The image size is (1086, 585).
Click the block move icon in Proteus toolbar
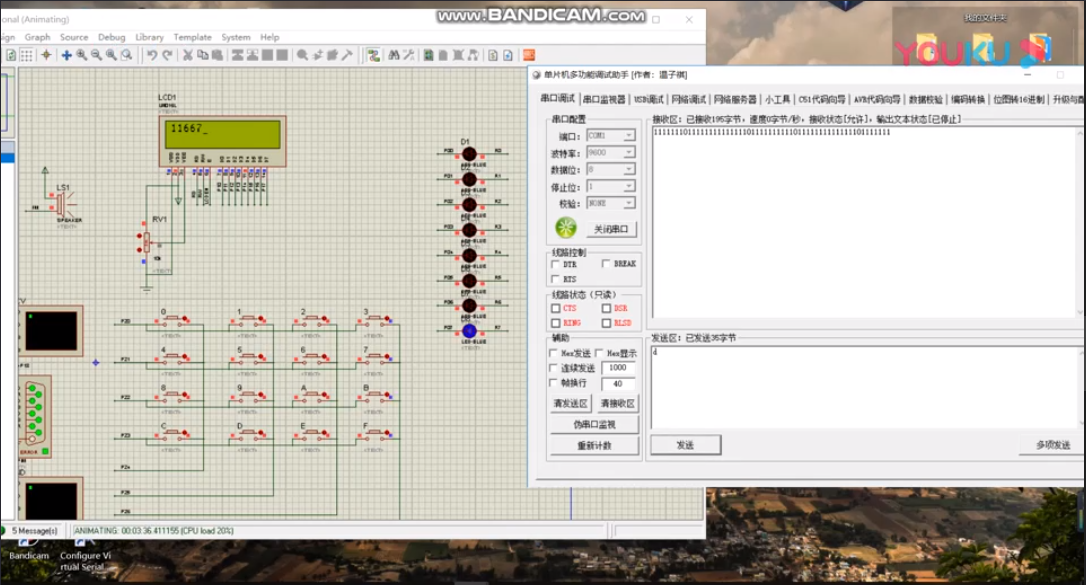point(252,55)
